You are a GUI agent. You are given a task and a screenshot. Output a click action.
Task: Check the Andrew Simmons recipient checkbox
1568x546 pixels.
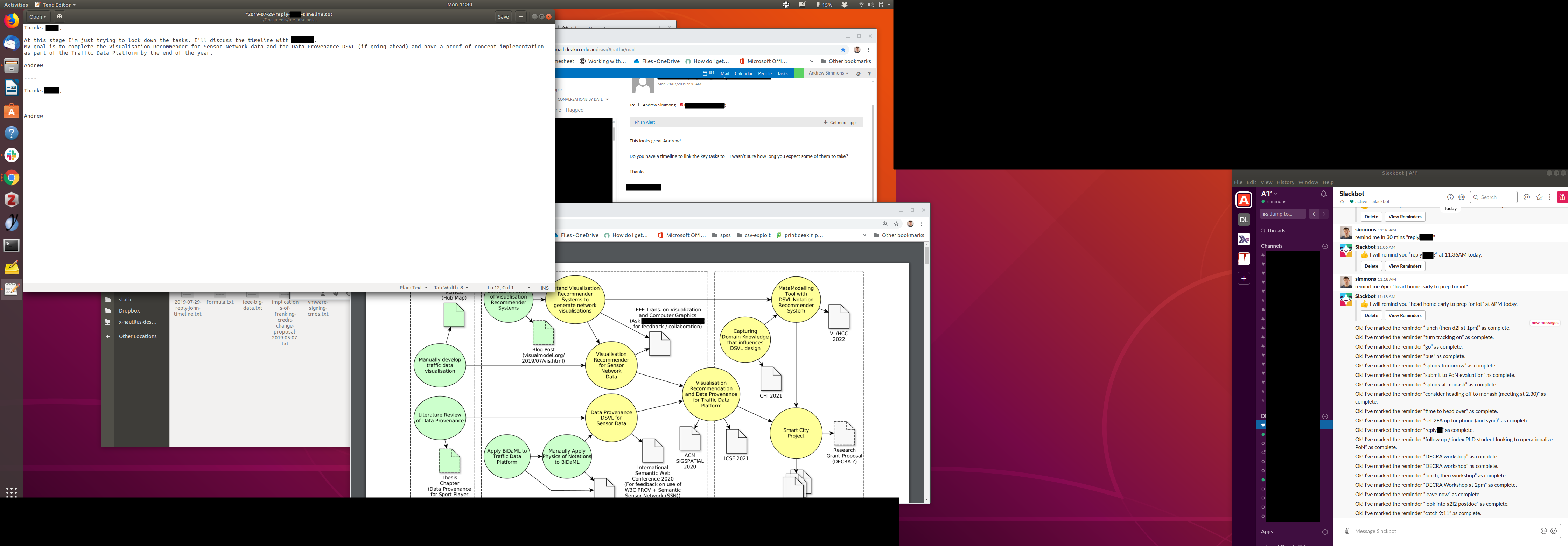click(x=640, y=105)
